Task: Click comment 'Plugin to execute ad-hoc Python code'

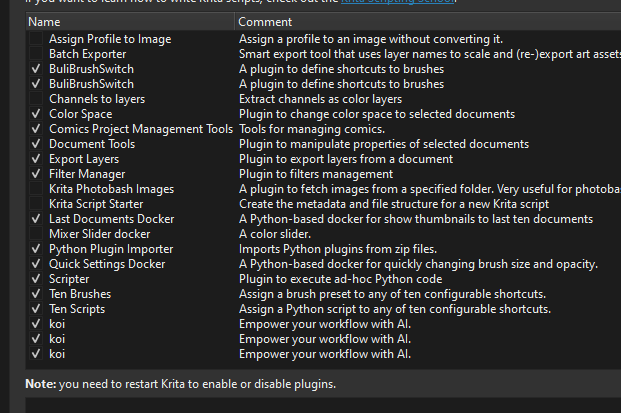Action: 341,279
